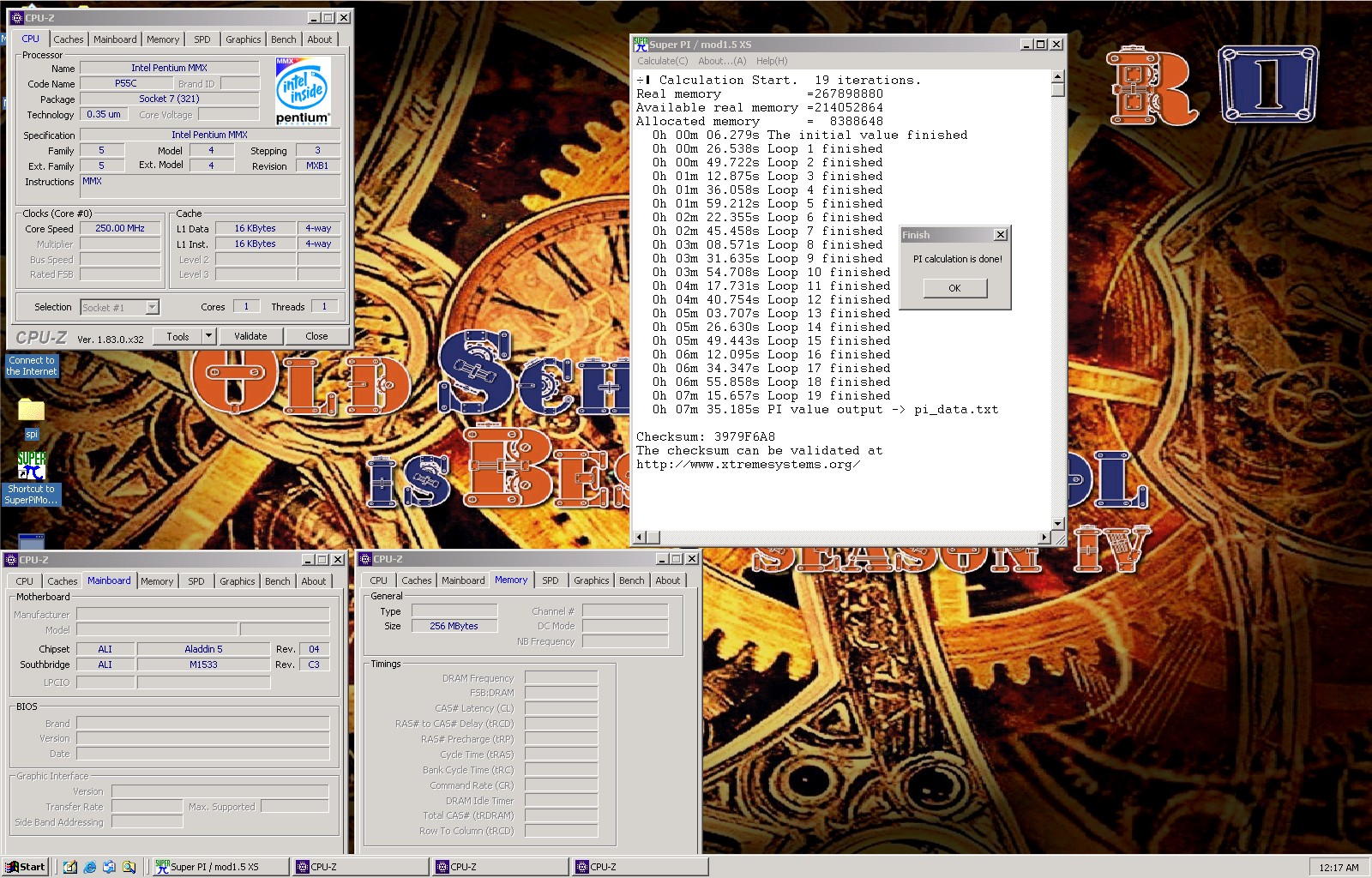The width and height of the screenshot is (1372, 878).
Task: Click the Intel Inside Pentium MMX logo
Action: [x=303, y=91]
